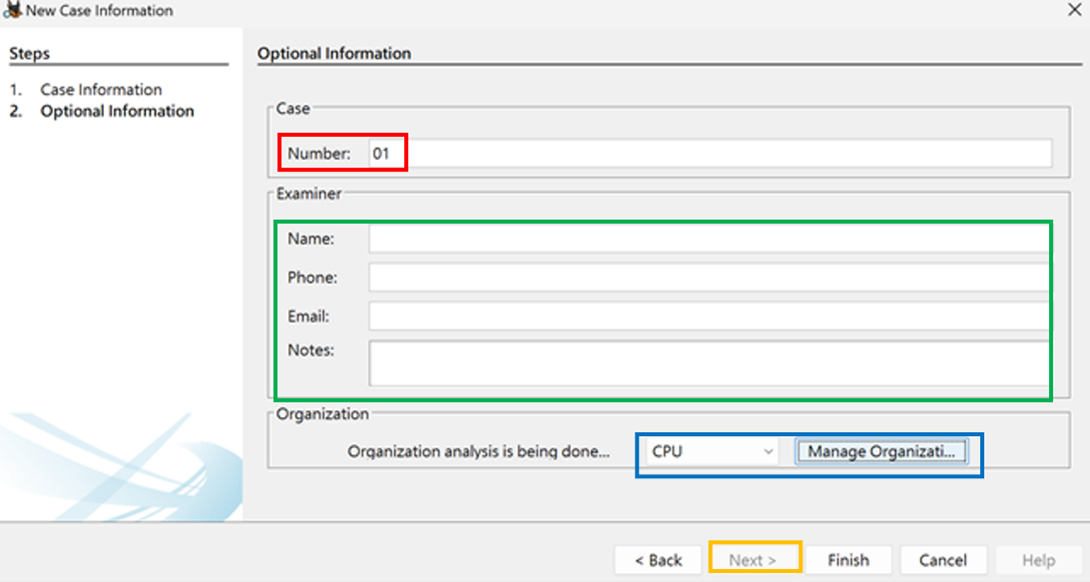Go back with the Back button
The image size is (1090, 582).
tap(658, 560)
